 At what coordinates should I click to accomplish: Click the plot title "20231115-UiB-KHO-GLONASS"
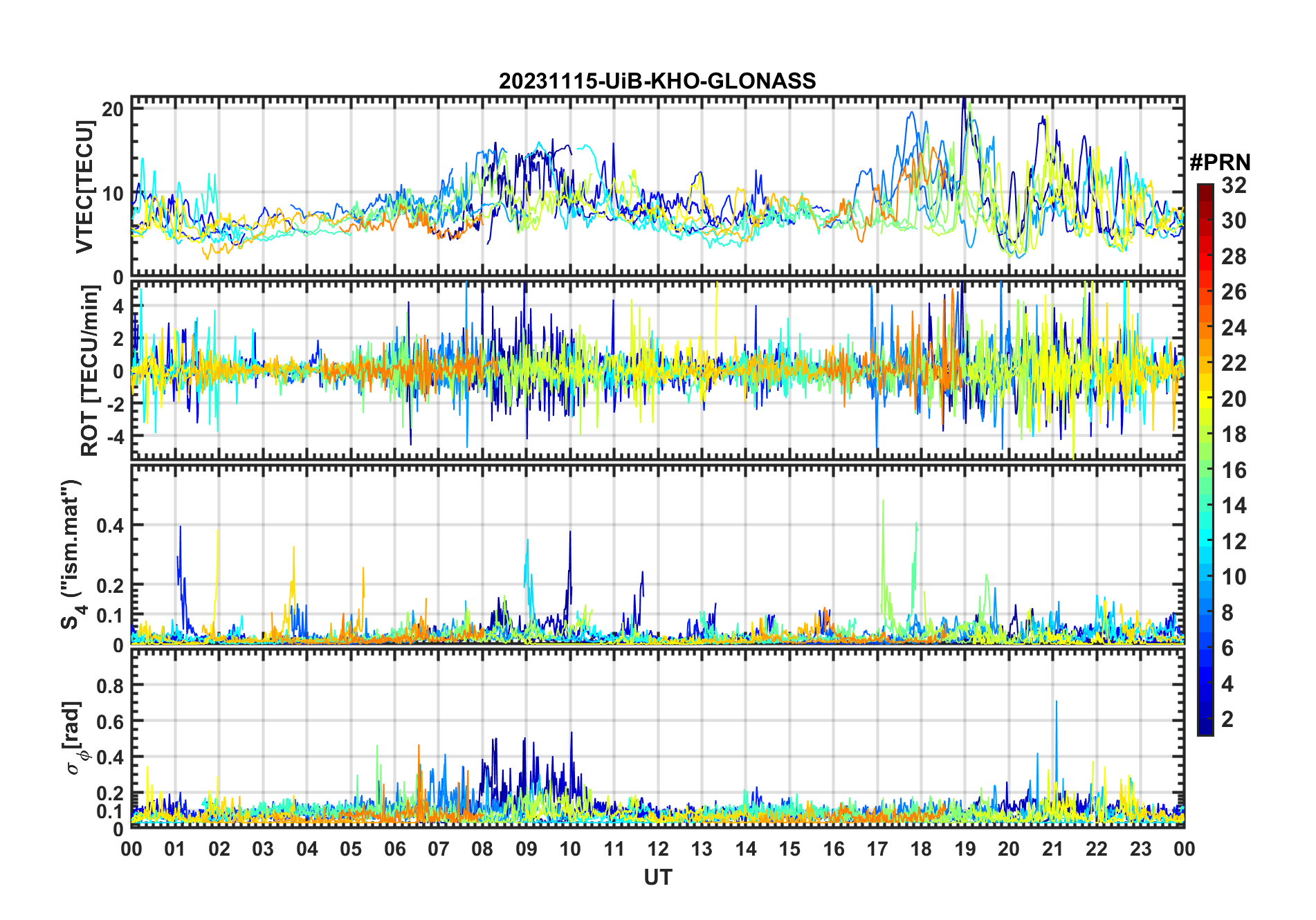point(657,82)
